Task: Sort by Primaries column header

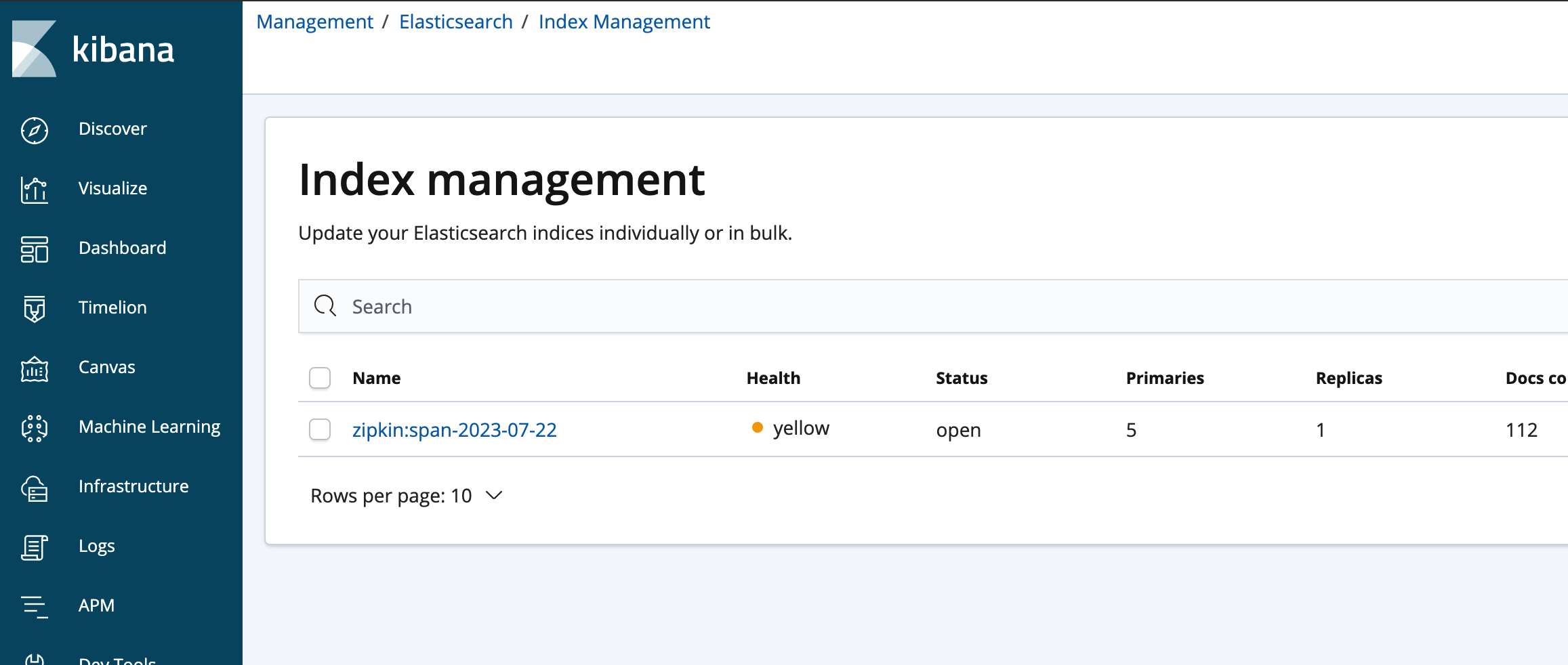Action: pos(1165,378)
